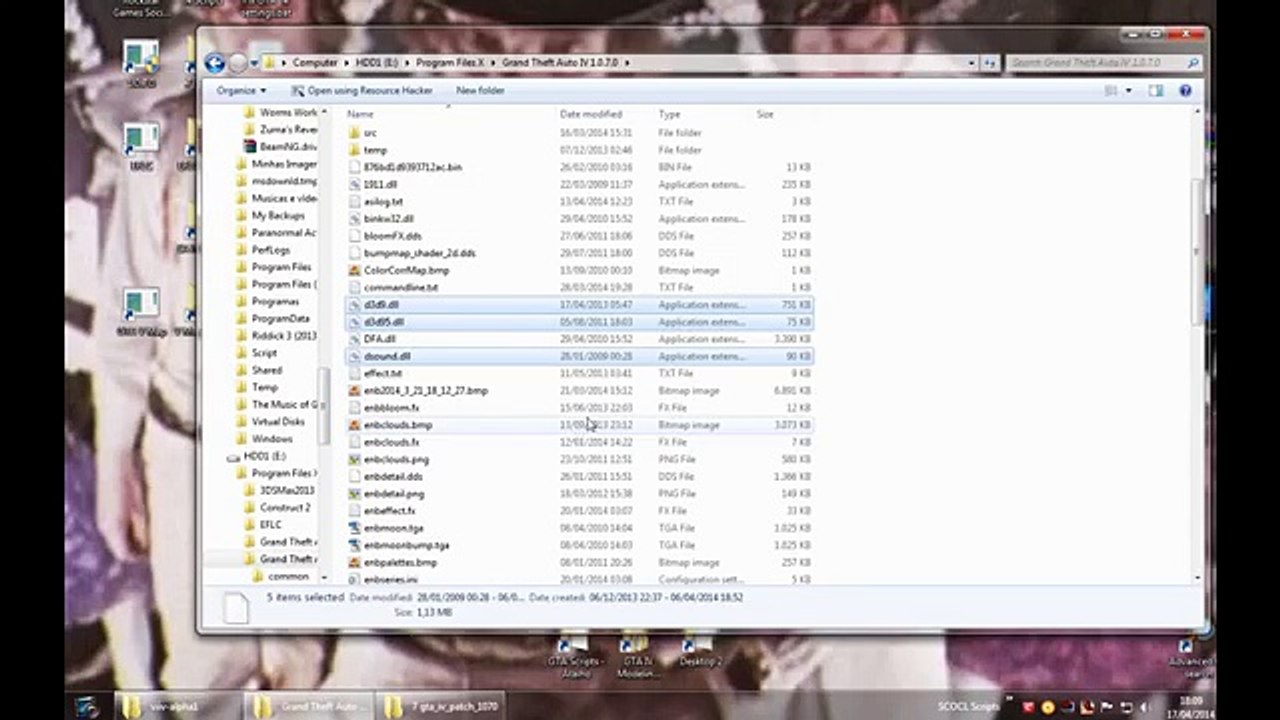The image size is (1280, 720).
Task: Open Construct 2 in the navigation tree
Action: pos(285,507)
